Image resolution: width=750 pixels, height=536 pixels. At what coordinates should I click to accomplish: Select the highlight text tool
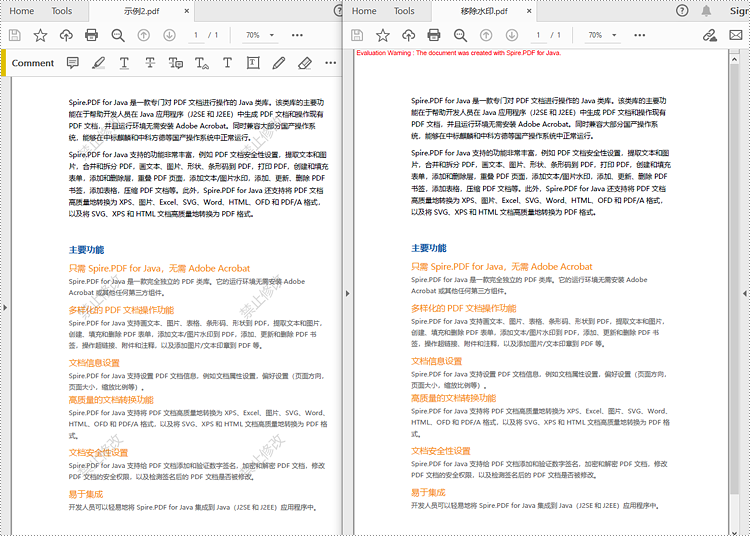click(x=99, y=63)
